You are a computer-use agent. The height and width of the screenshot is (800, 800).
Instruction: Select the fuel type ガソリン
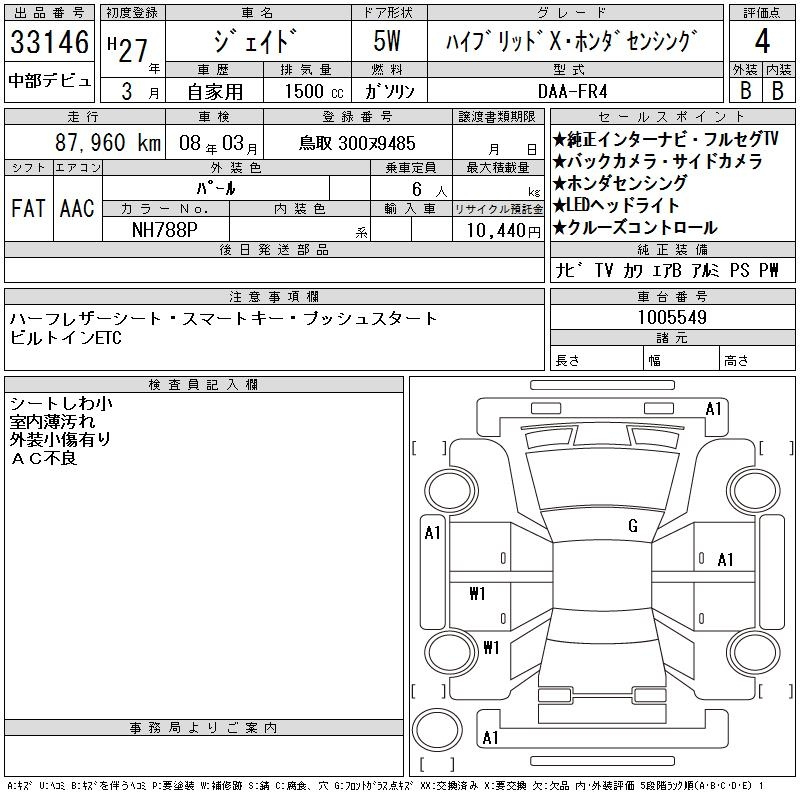coord(389,91)
